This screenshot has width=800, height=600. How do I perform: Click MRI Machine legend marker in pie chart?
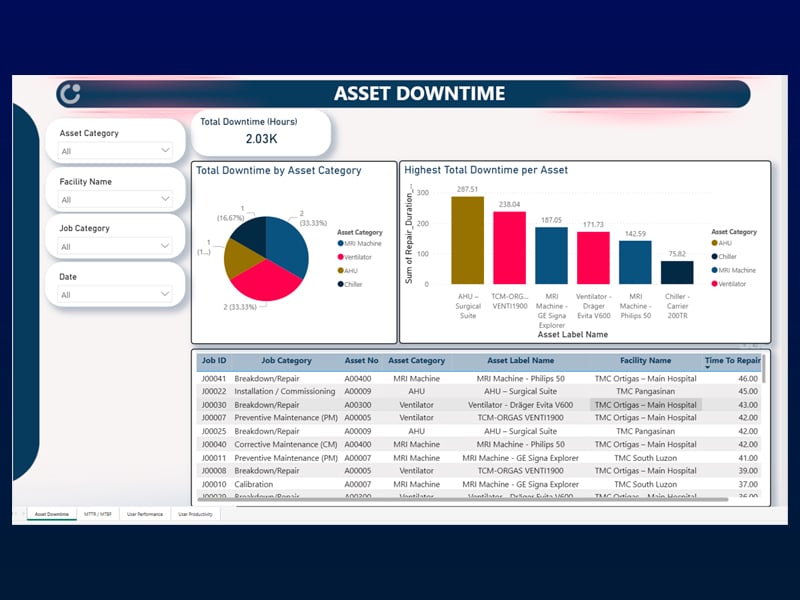click(x=340, y=243)
